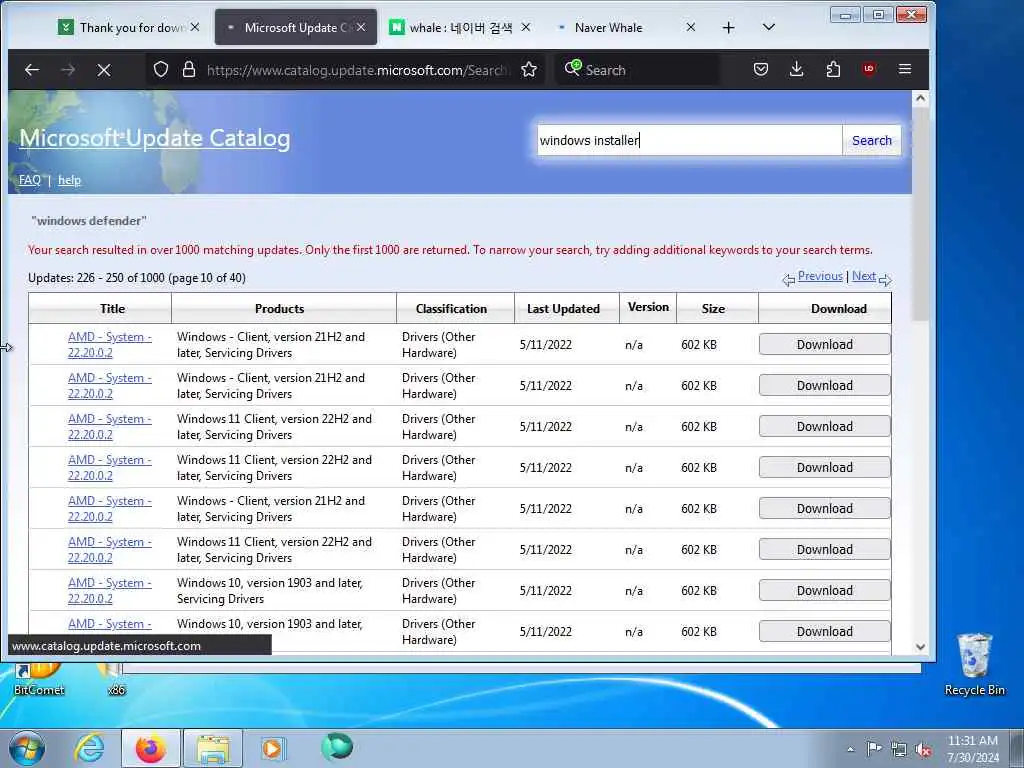Open the Recycle Bin desktop icon
This screenshot has height=768, width=1024.
coord(974,664)
